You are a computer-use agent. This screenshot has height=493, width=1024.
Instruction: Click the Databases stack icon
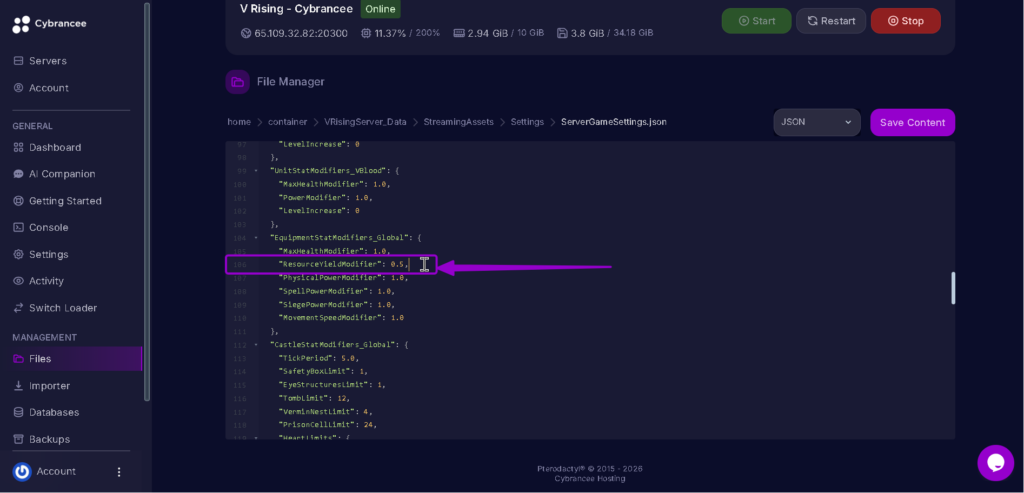18,413
